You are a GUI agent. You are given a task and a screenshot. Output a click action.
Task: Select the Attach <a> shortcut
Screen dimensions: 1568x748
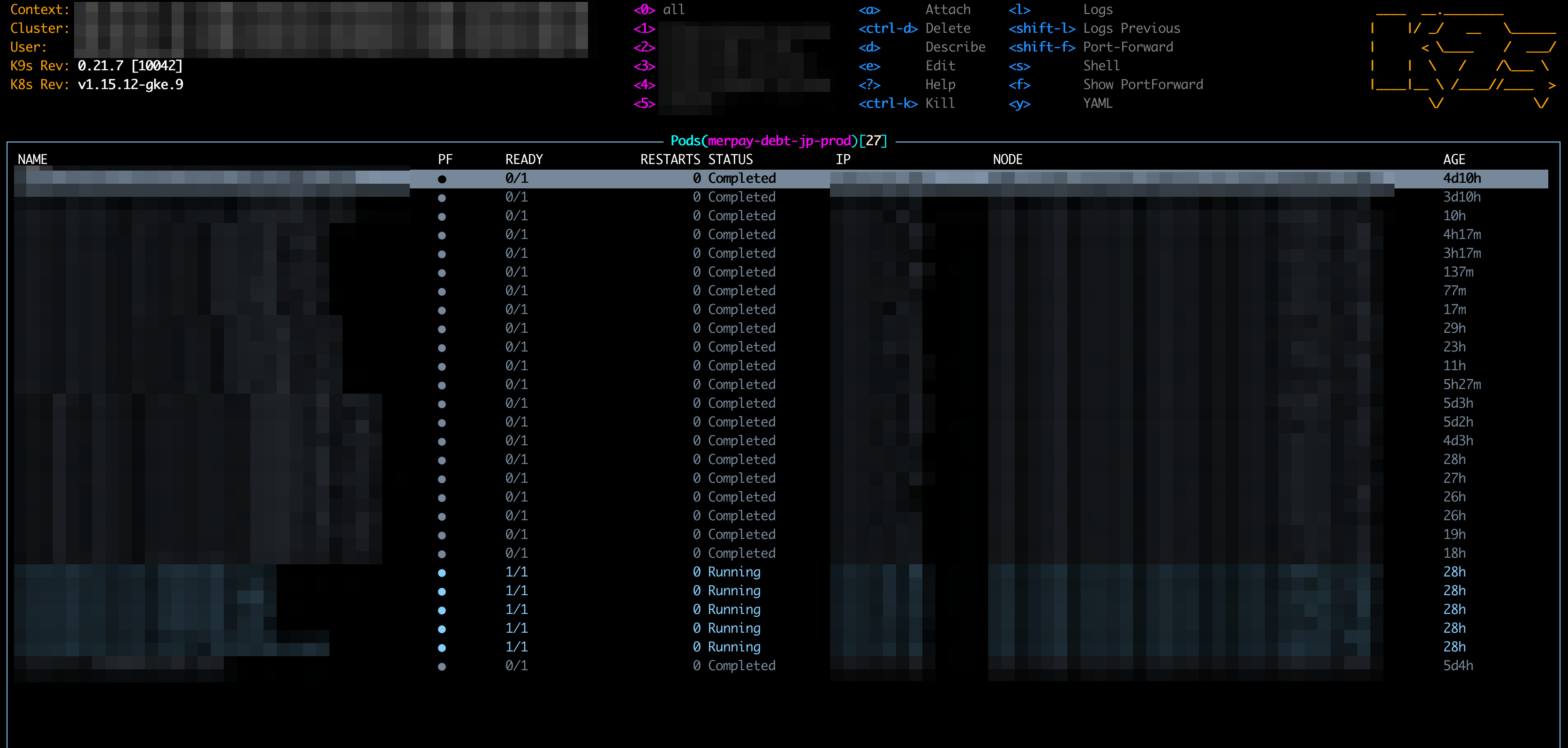click(x=870, y=9)
